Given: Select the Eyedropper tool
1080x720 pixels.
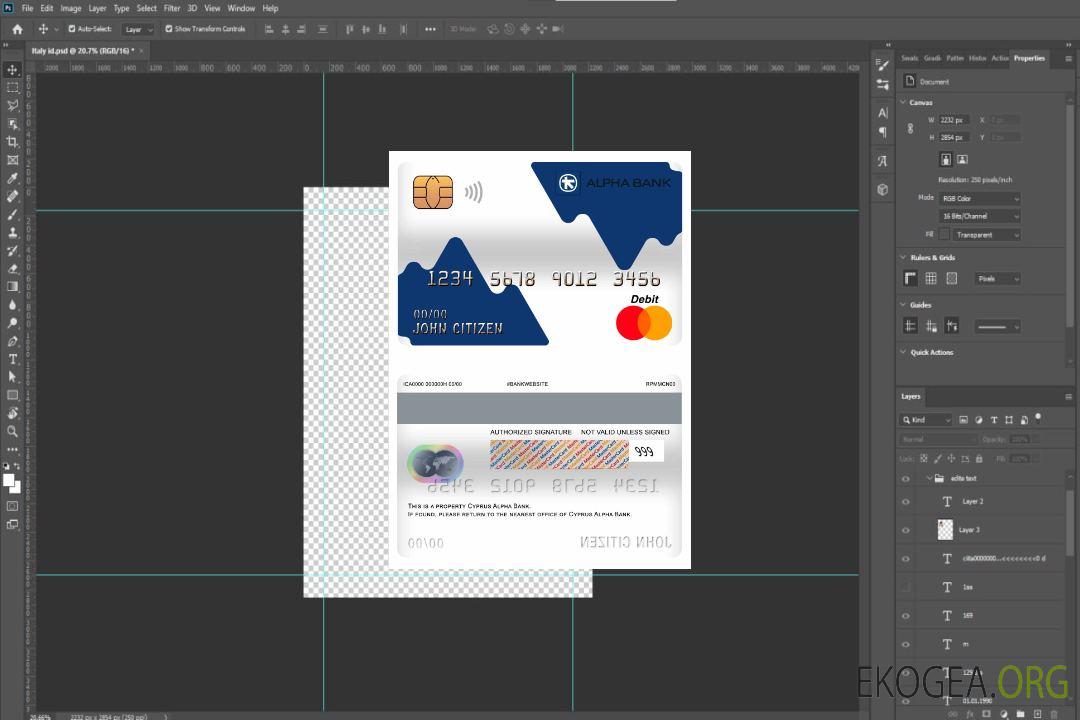Looking at the screenshot, I should 12,178.
